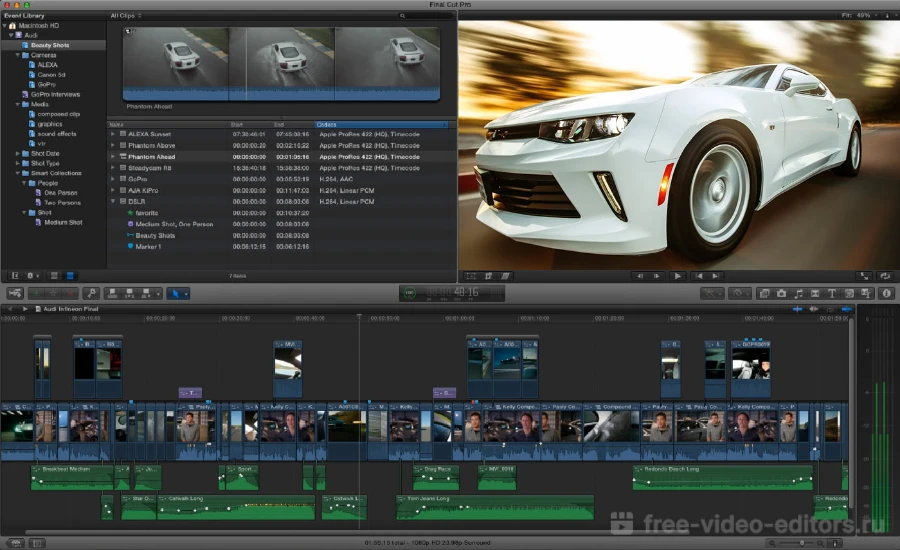Image resolution: width=900 pixels, height=550 pixels.
Task: Select the Phantom Above clip row
Action: pyautogui.click(x=281, y=146)
